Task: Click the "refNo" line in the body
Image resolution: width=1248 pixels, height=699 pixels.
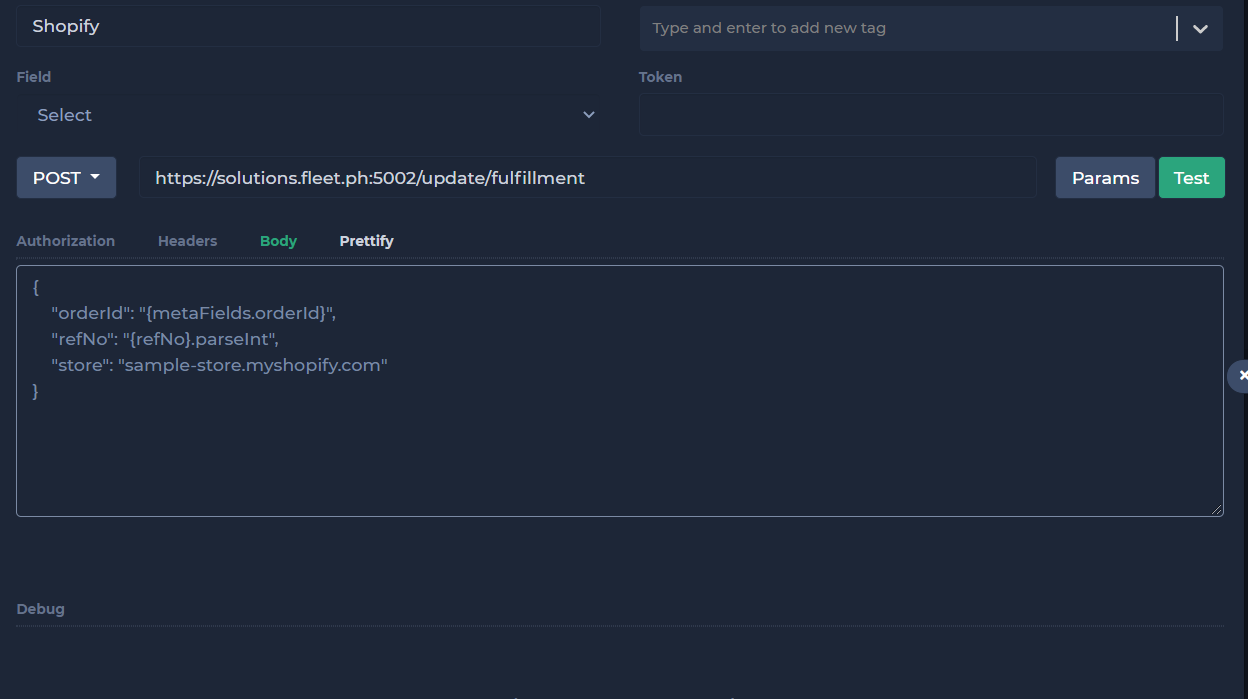Action: 165,339
